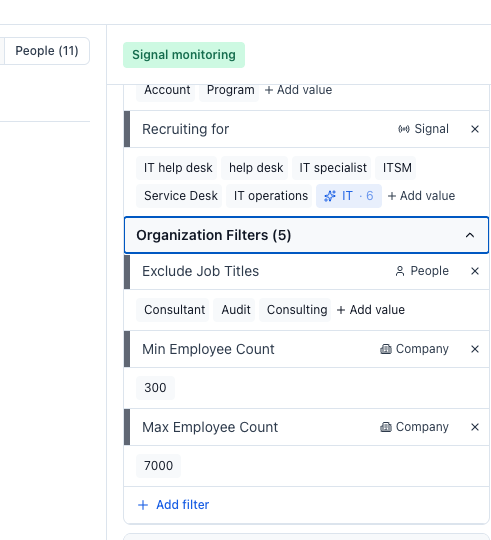491x540 pixels.
Task: Click the Recruiting for filter title
Action: [x=186, y=129]
